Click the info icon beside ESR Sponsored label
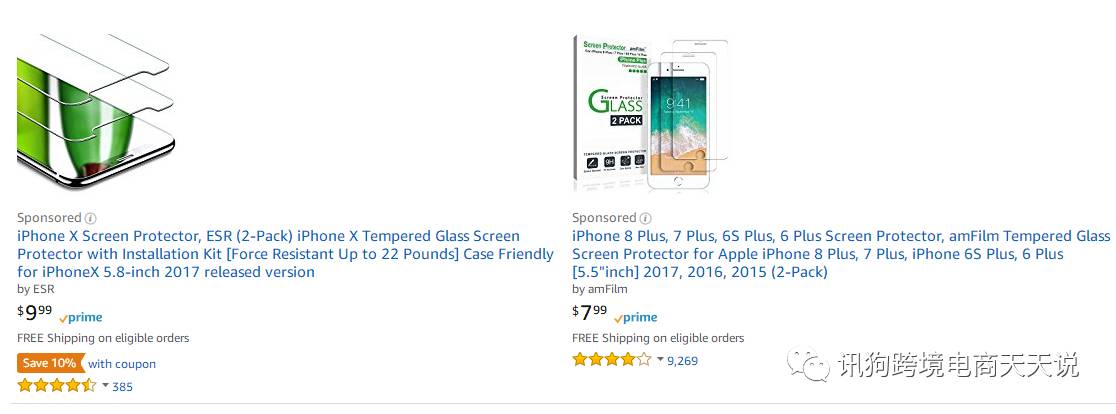 90,218
